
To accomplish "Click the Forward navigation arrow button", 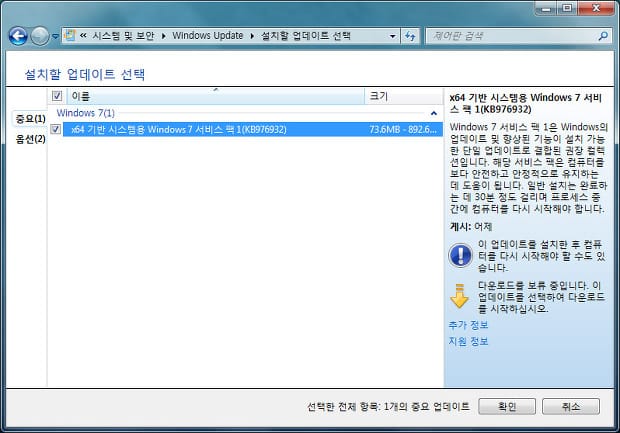I will tap(39, 36).
